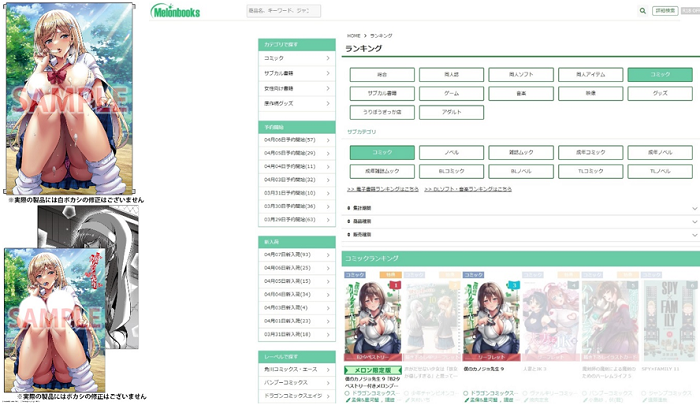The height and width of the screenshot is (405, 700).
Task: Open 角川コミックス・エース label
Action: click(297, 370)
